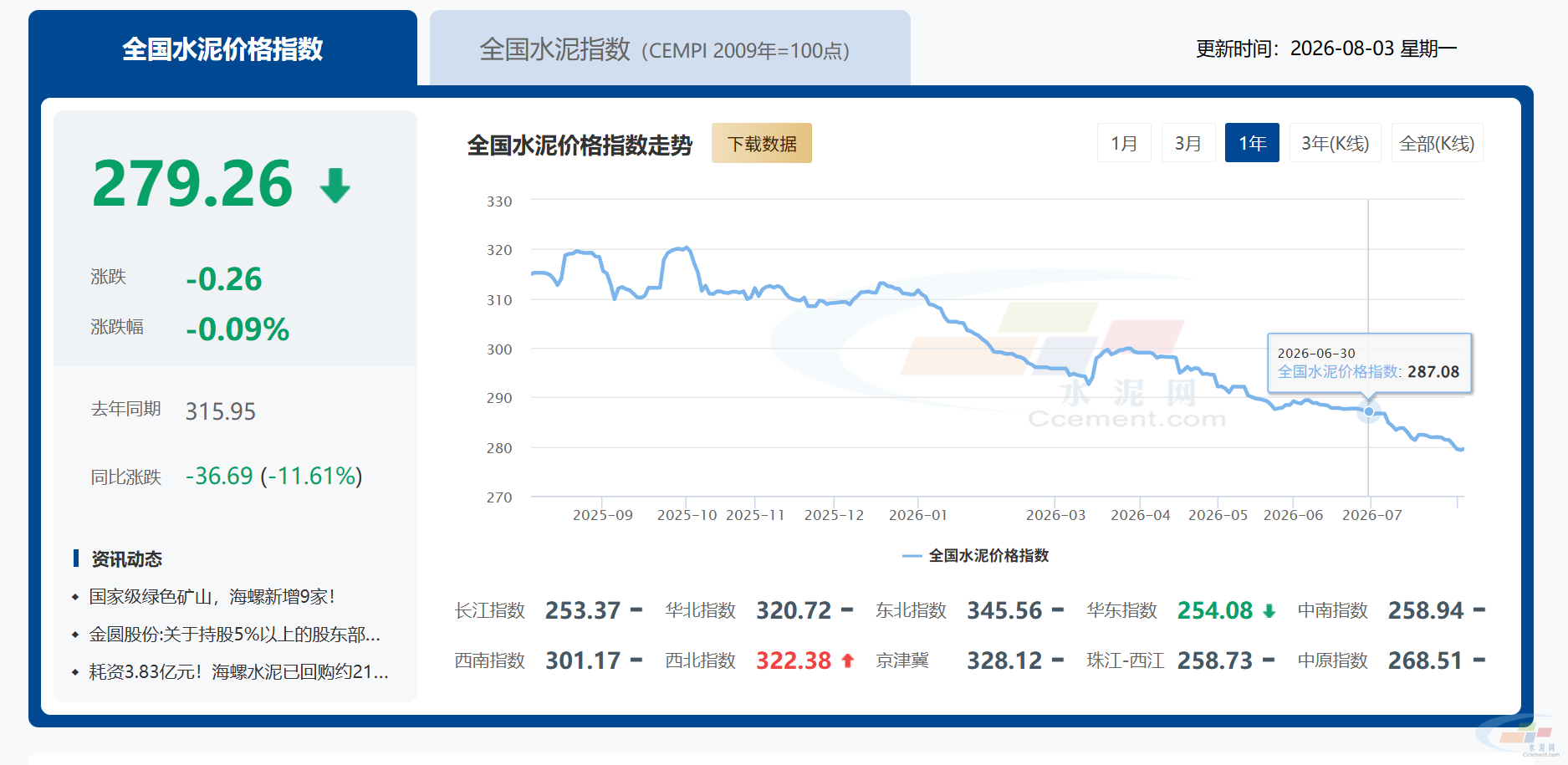Click the highlighted data point on 2026-06-30
Image resolution: width=1568 pixels, height=765 pixels.
point(1369,411)
